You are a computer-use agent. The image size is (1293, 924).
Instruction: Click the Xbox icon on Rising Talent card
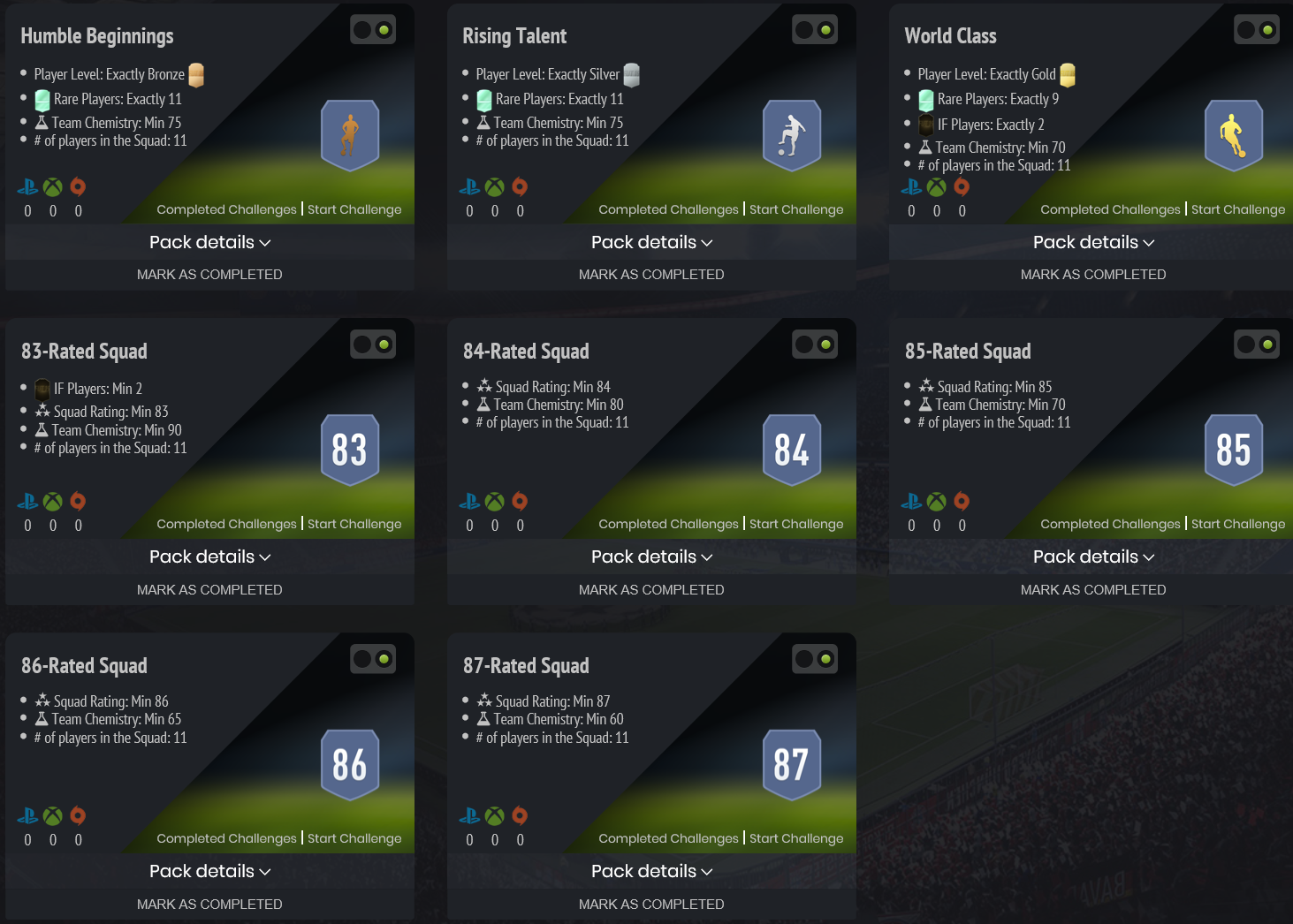point(495,186)
